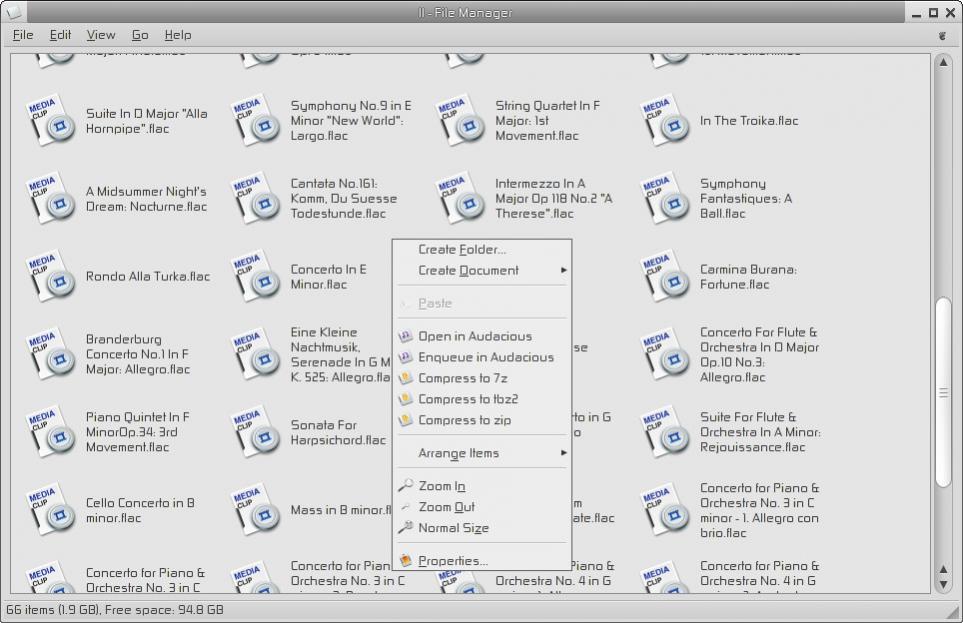
Task: Click Create Folder... in the context menu
Action: pyautogui.click(x=462, y=250)
